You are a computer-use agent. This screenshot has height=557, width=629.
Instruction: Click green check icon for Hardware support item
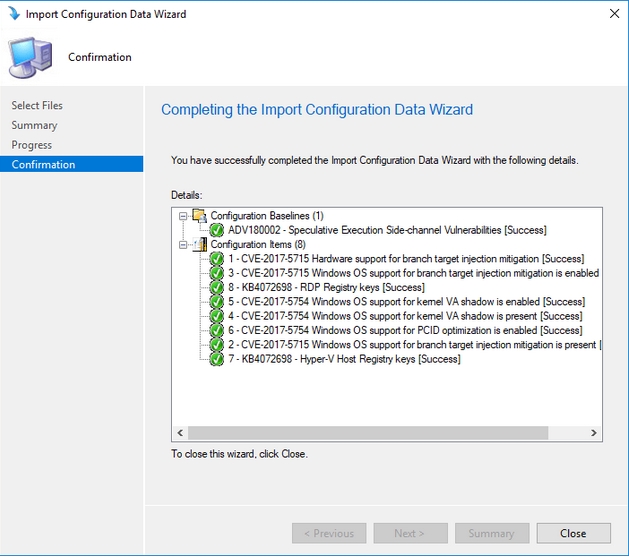pos(217,259)
